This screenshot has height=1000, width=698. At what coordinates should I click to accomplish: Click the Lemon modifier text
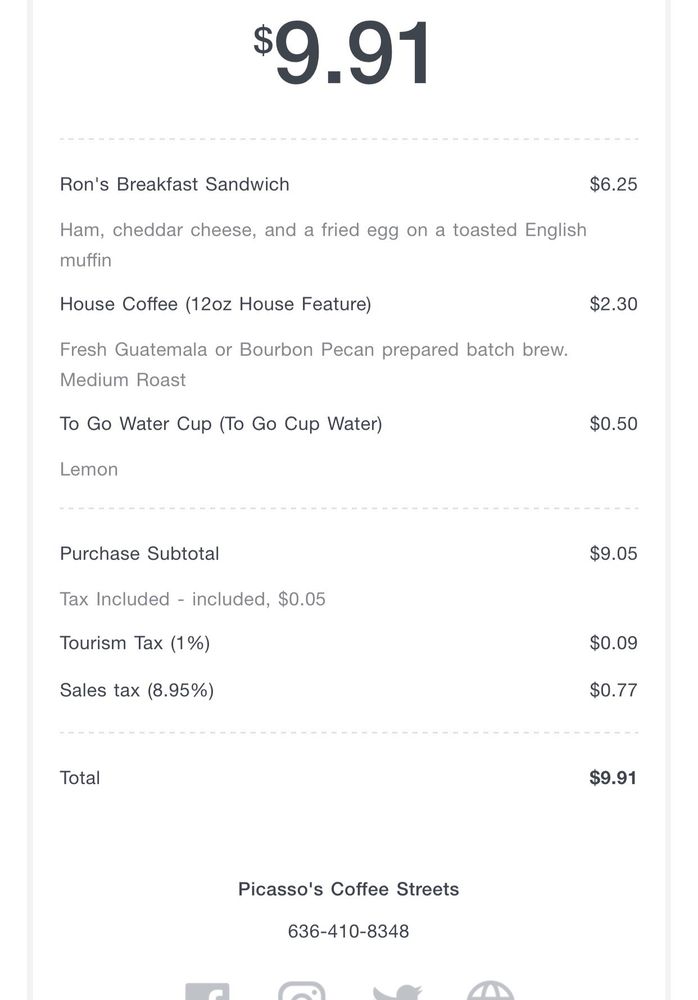(x=89, y=469)
